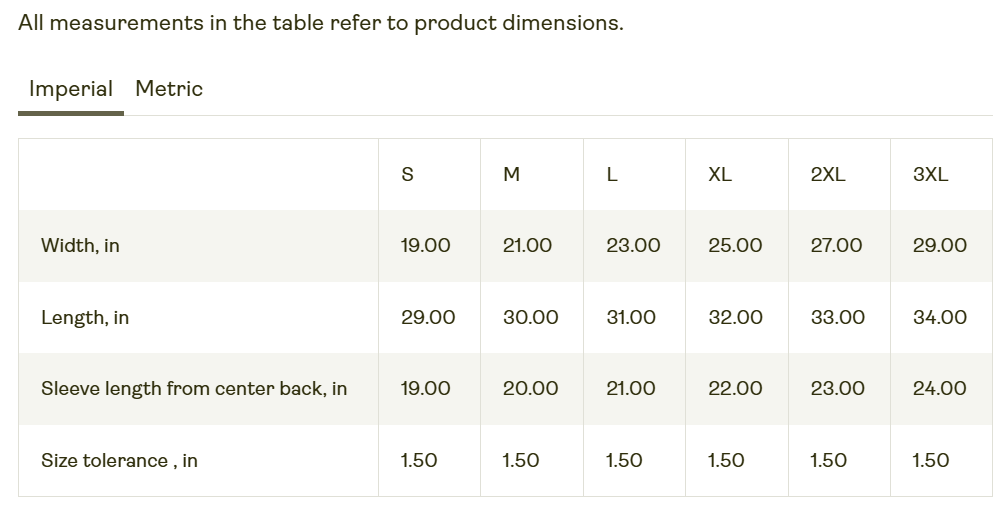1004x513 pixels.
Task: Click the sleeve length 24.00 for 3XL
Action: point(939,389)
